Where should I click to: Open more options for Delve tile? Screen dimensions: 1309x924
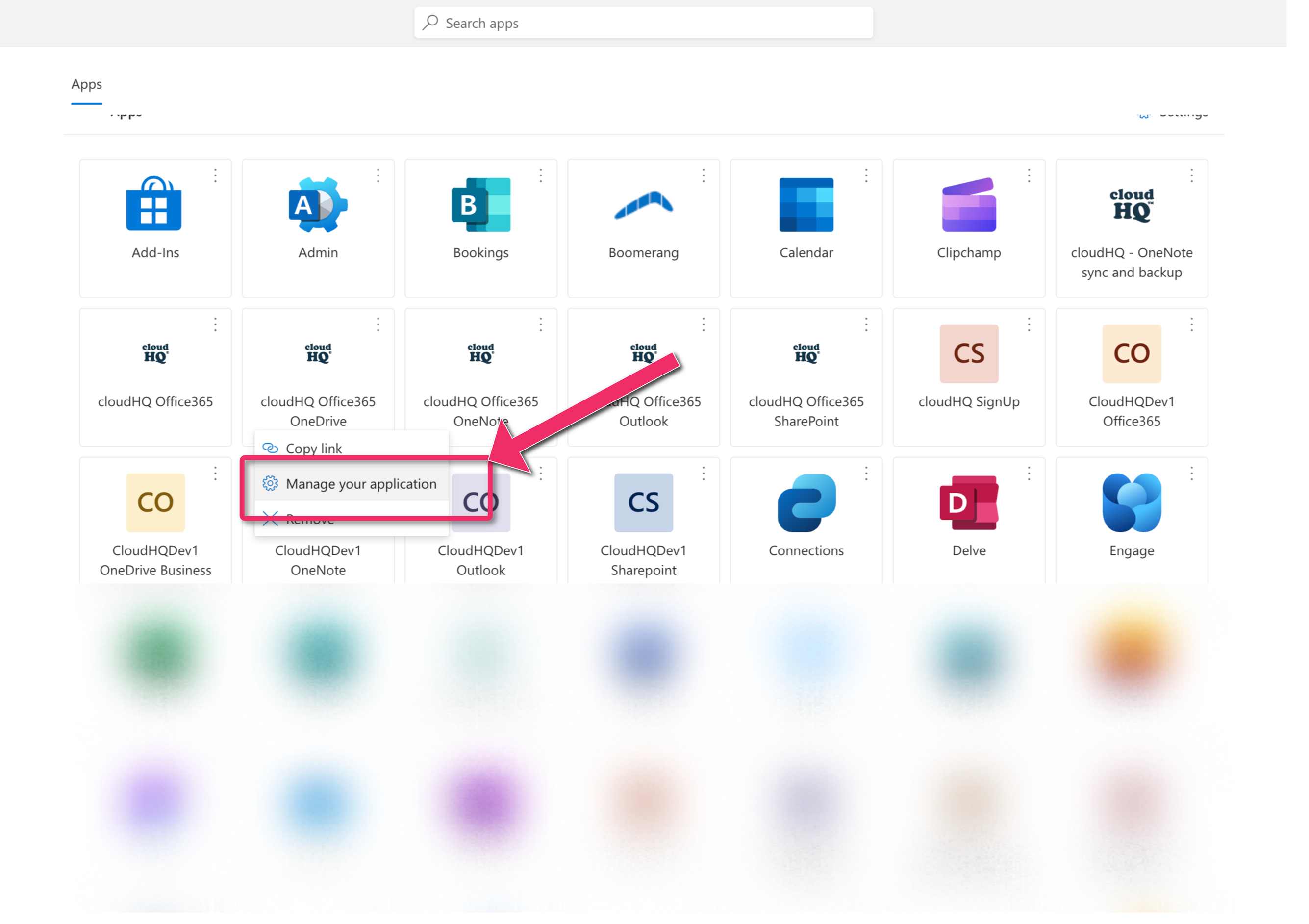pyautogui.click(x=1029, y=473)
